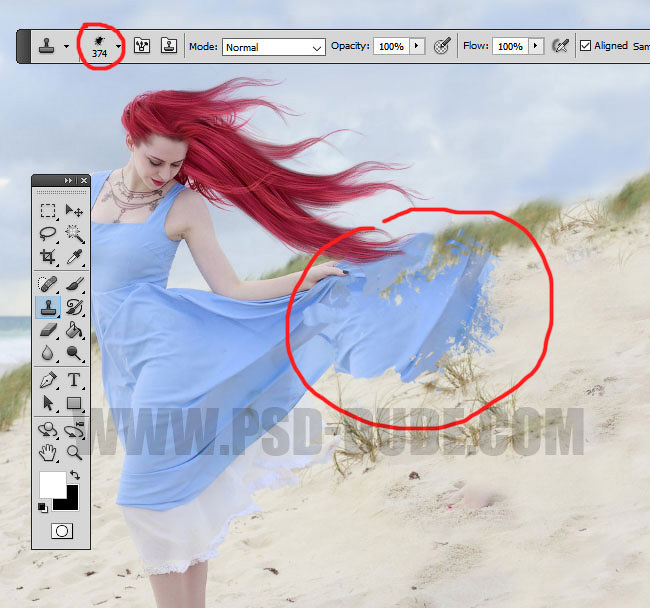Viewport: 650px width, 608px height.
Task: Select the Rectangular Marquee tool
Action: [x=48, y=210]
